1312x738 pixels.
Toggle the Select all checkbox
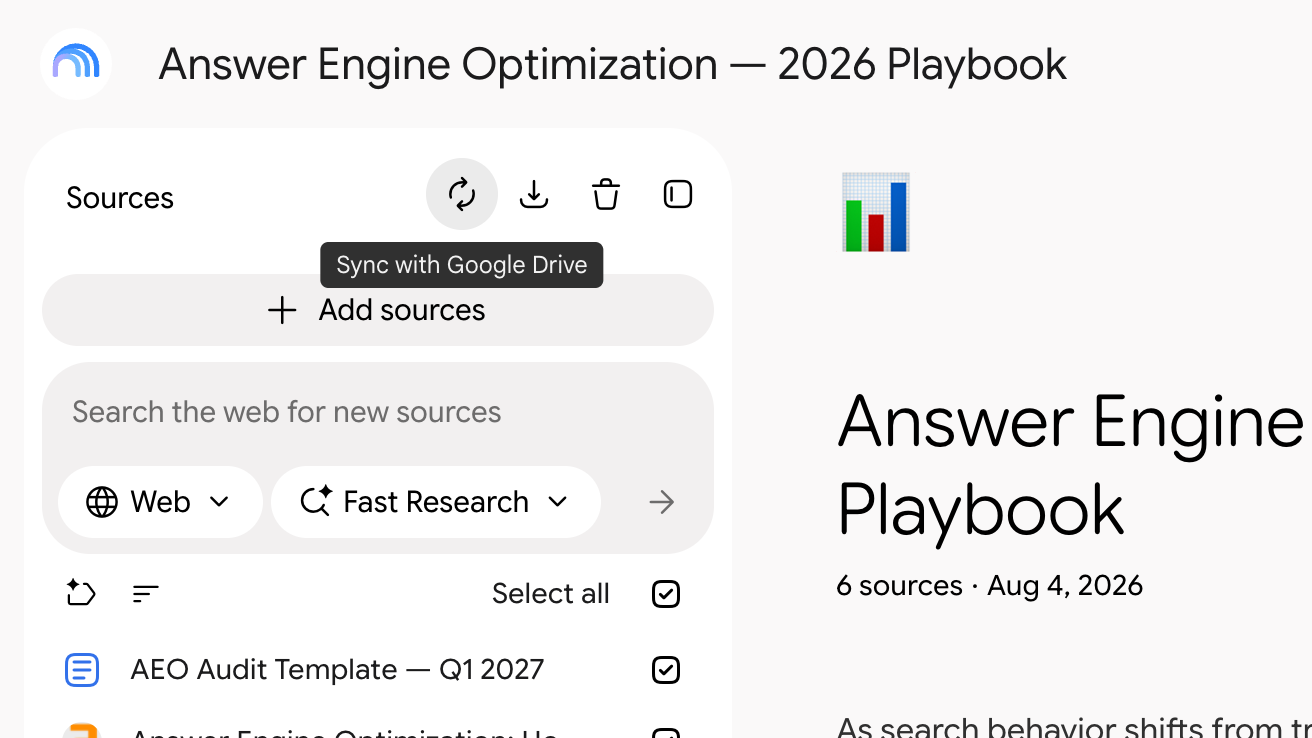(666, 594)
